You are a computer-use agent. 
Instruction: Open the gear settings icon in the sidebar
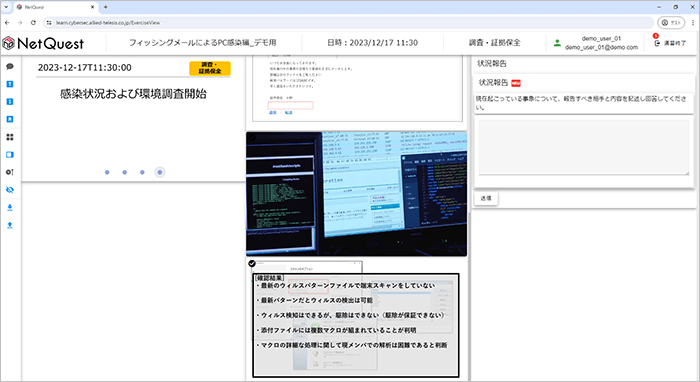[10, 172]
